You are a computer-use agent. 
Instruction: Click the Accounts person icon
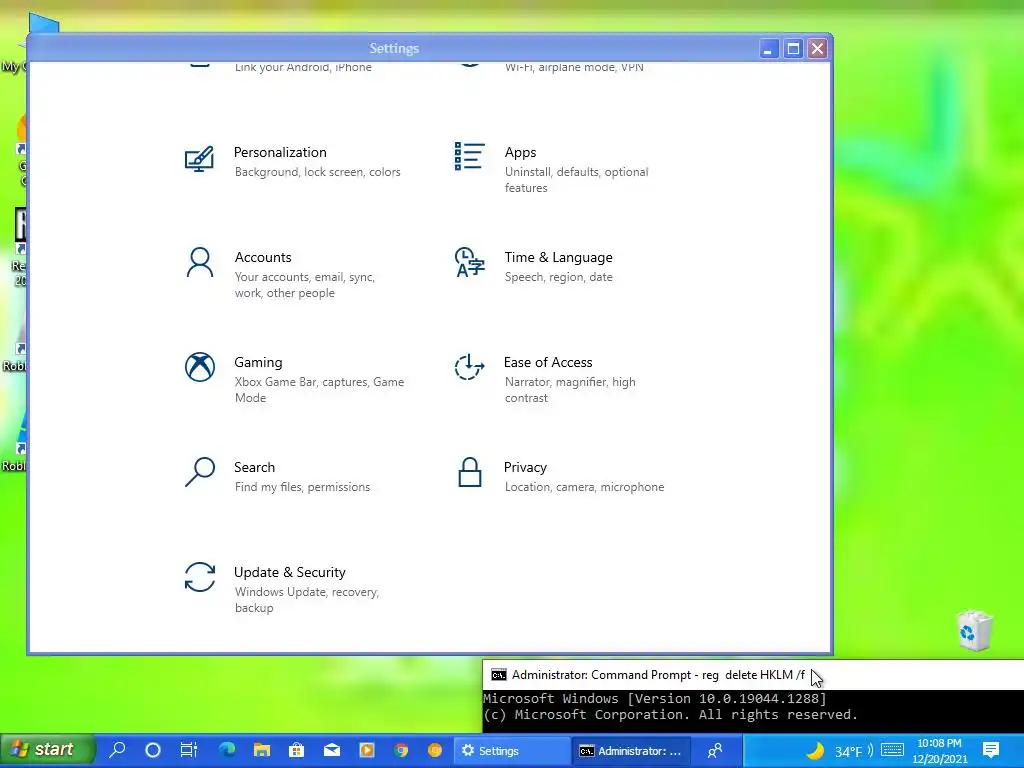199,263
